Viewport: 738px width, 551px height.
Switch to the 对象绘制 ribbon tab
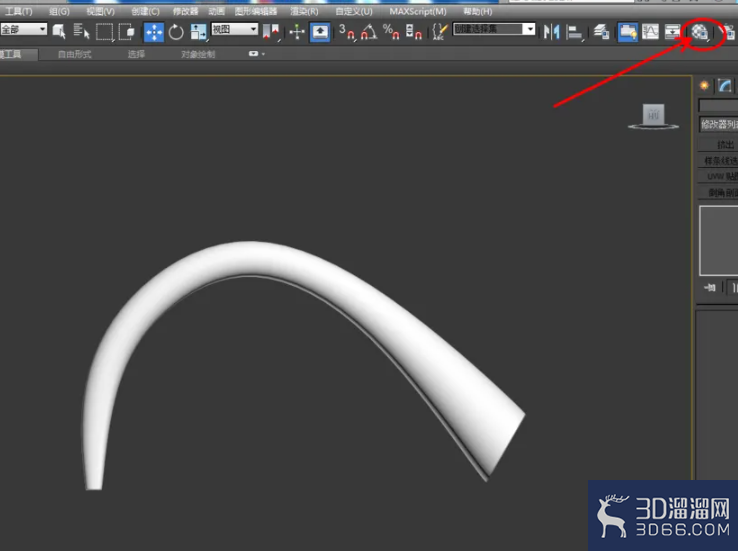point(198,55)
